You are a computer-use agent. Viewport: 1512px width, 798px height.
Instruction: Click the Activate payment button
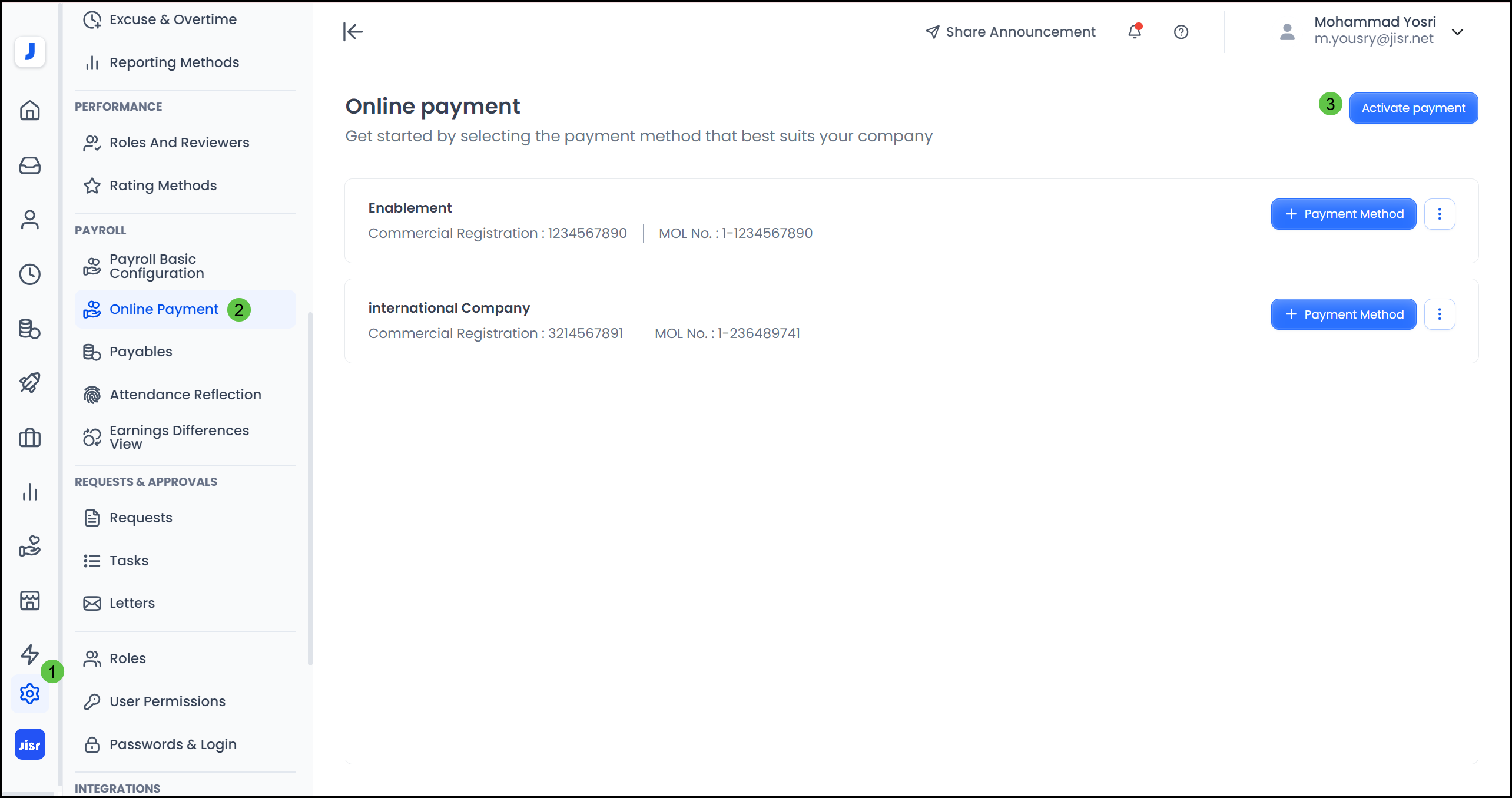(x=1413, y=108)
